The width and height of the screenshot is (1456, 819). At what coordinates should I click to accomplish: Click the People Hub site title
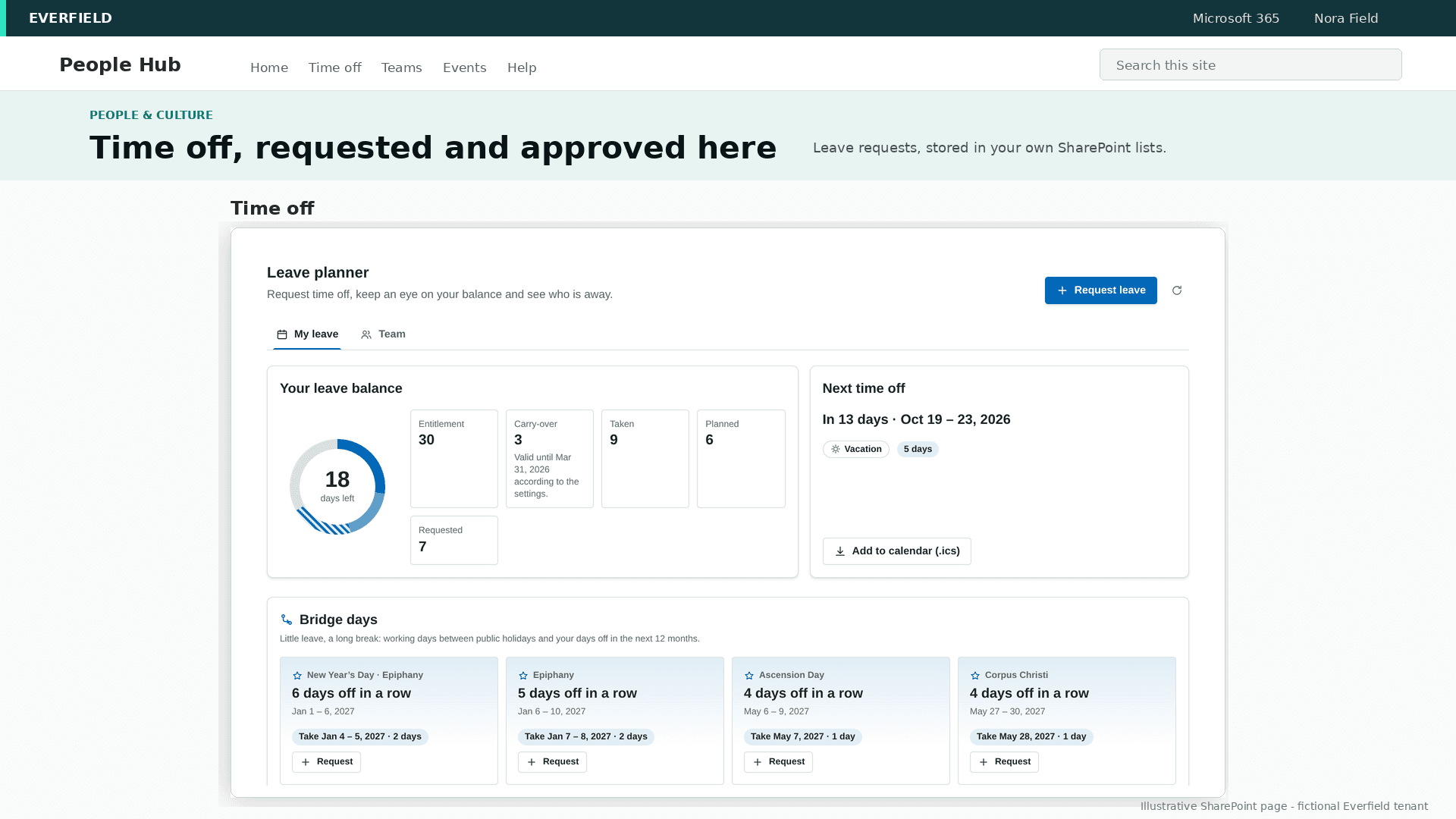click(120, 65)
